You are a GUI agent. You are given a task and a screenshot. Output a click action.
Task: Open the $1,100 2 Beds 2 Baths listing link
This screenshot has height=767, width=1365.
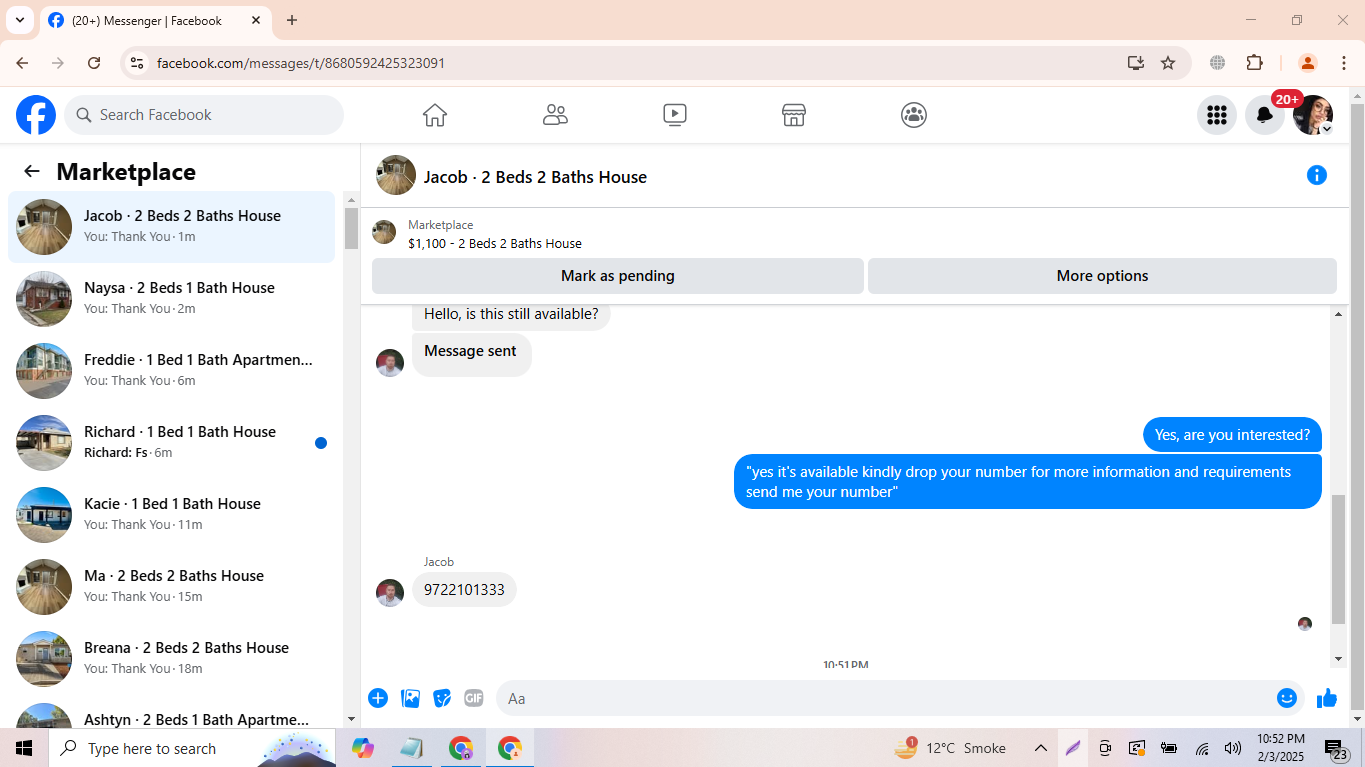pyautogui.click(x=494, y=243)
